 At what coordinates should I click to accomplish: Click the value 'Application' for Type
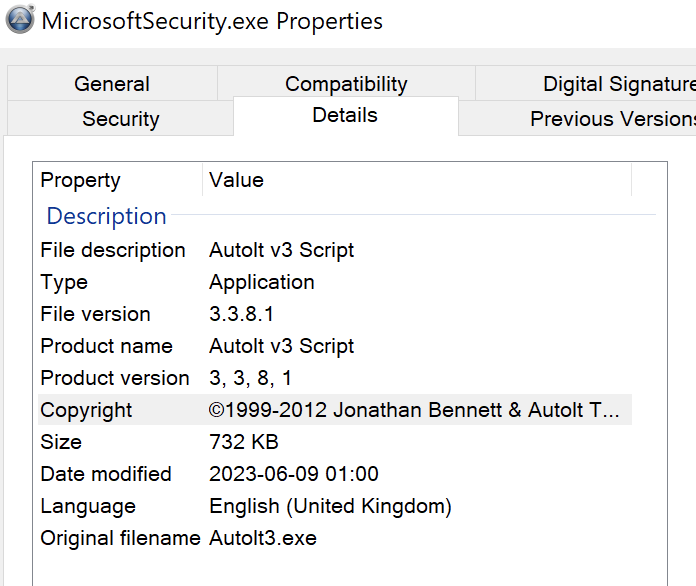(x=262, y=282)
